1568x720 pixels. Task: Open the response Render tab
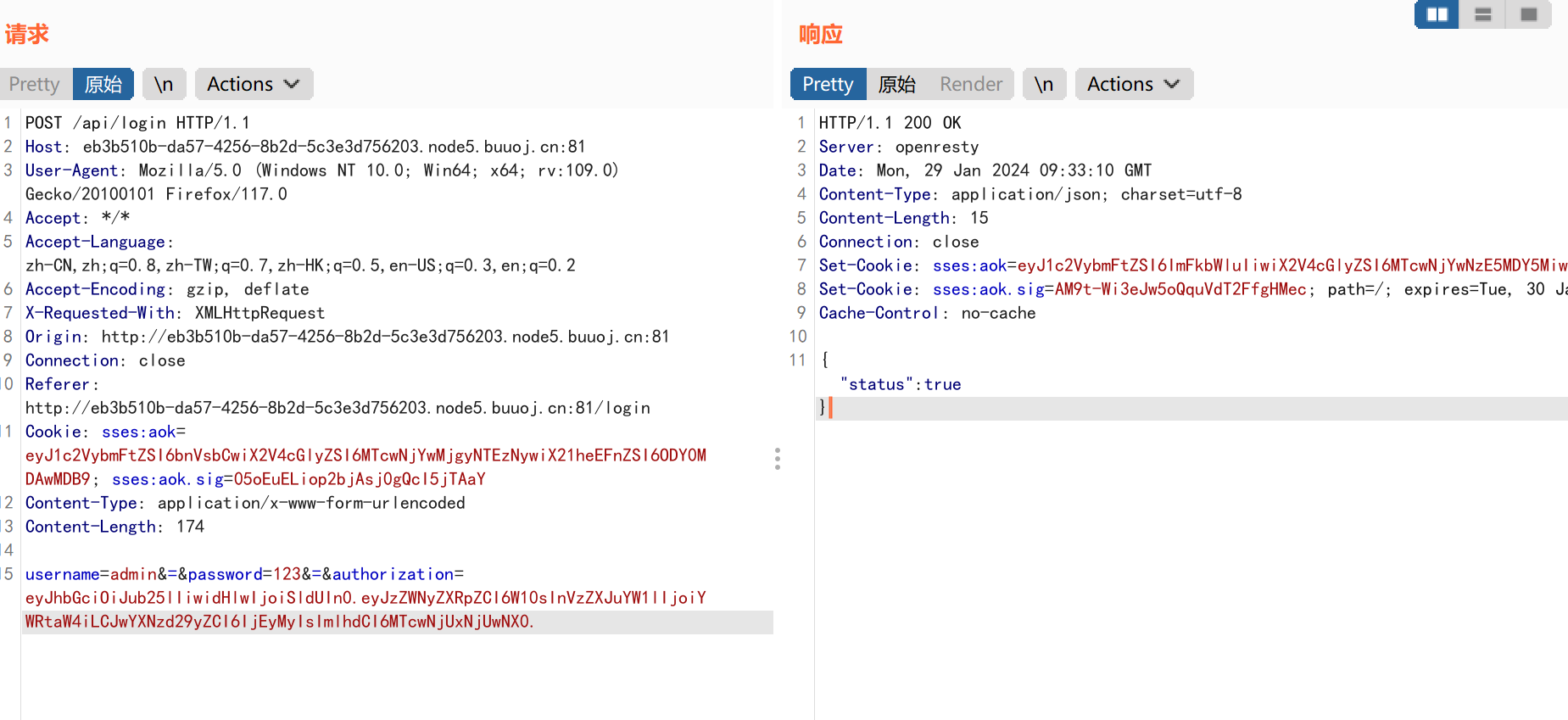click(971, 84)
